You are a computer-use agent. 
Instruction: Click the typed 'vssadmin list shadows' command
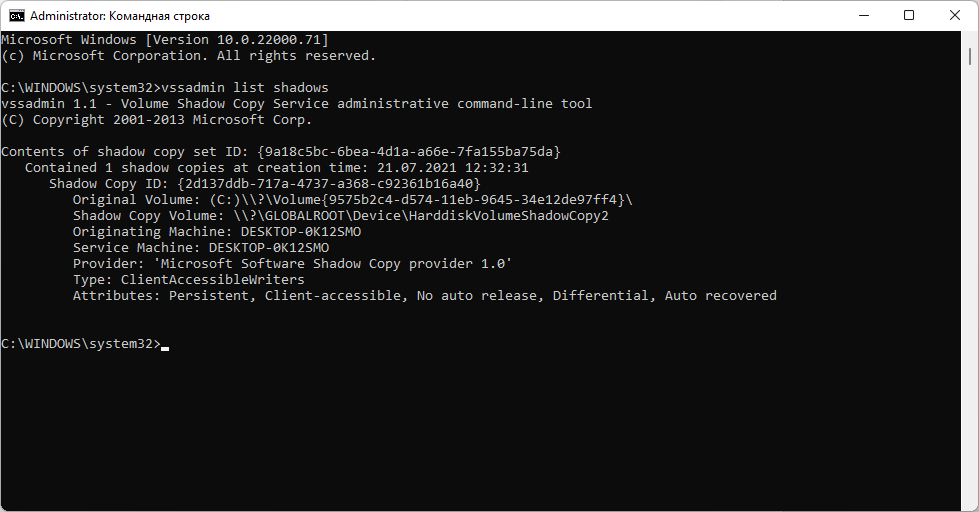coord(244,88)
